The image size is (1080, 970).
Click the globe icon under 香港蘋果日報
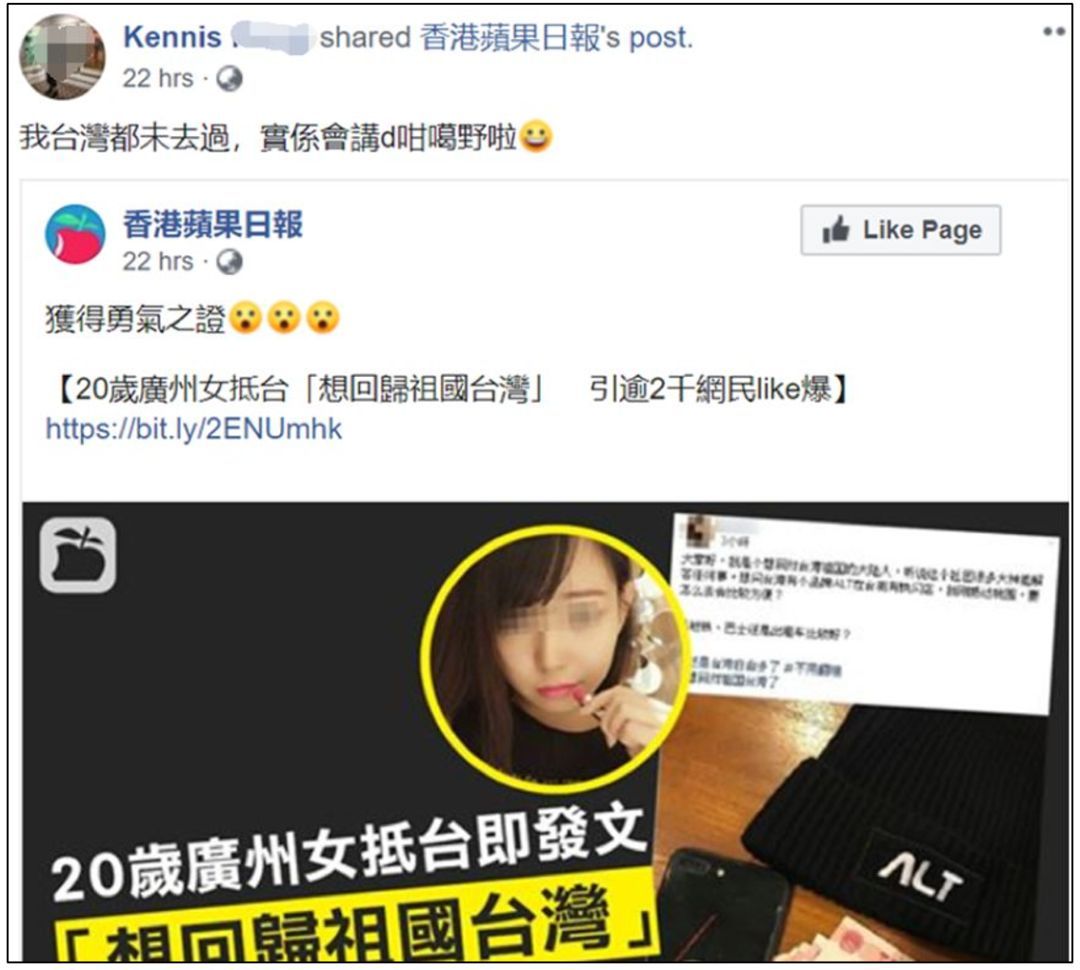pyautogui.click(x=229, y=262)
